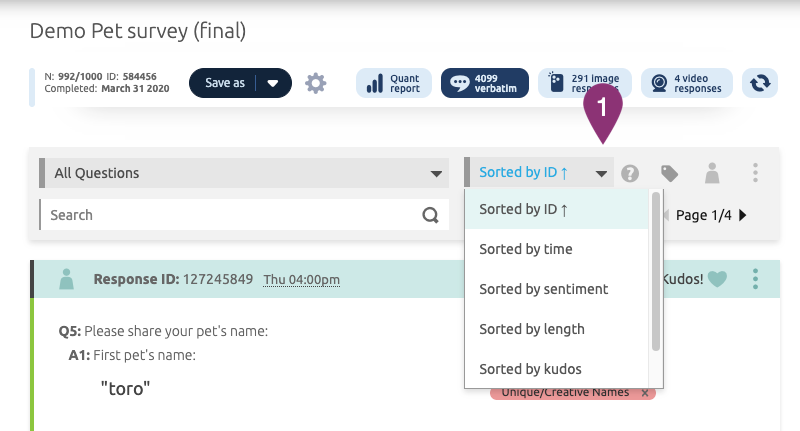
Task: Open the Save as arrow dropdown
Action: pyautogui.click(x=273, y=83)
